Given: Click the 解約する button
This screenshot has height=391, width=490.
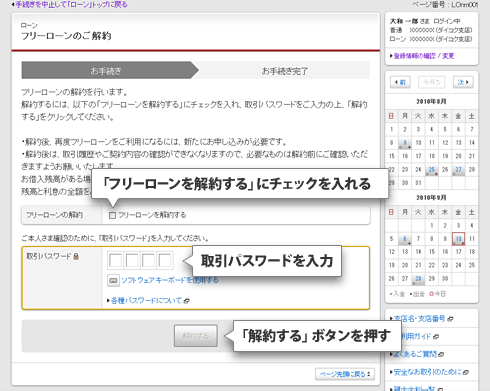Looking at the screenshot, I should pyautogui.click(x=196, y=336).
